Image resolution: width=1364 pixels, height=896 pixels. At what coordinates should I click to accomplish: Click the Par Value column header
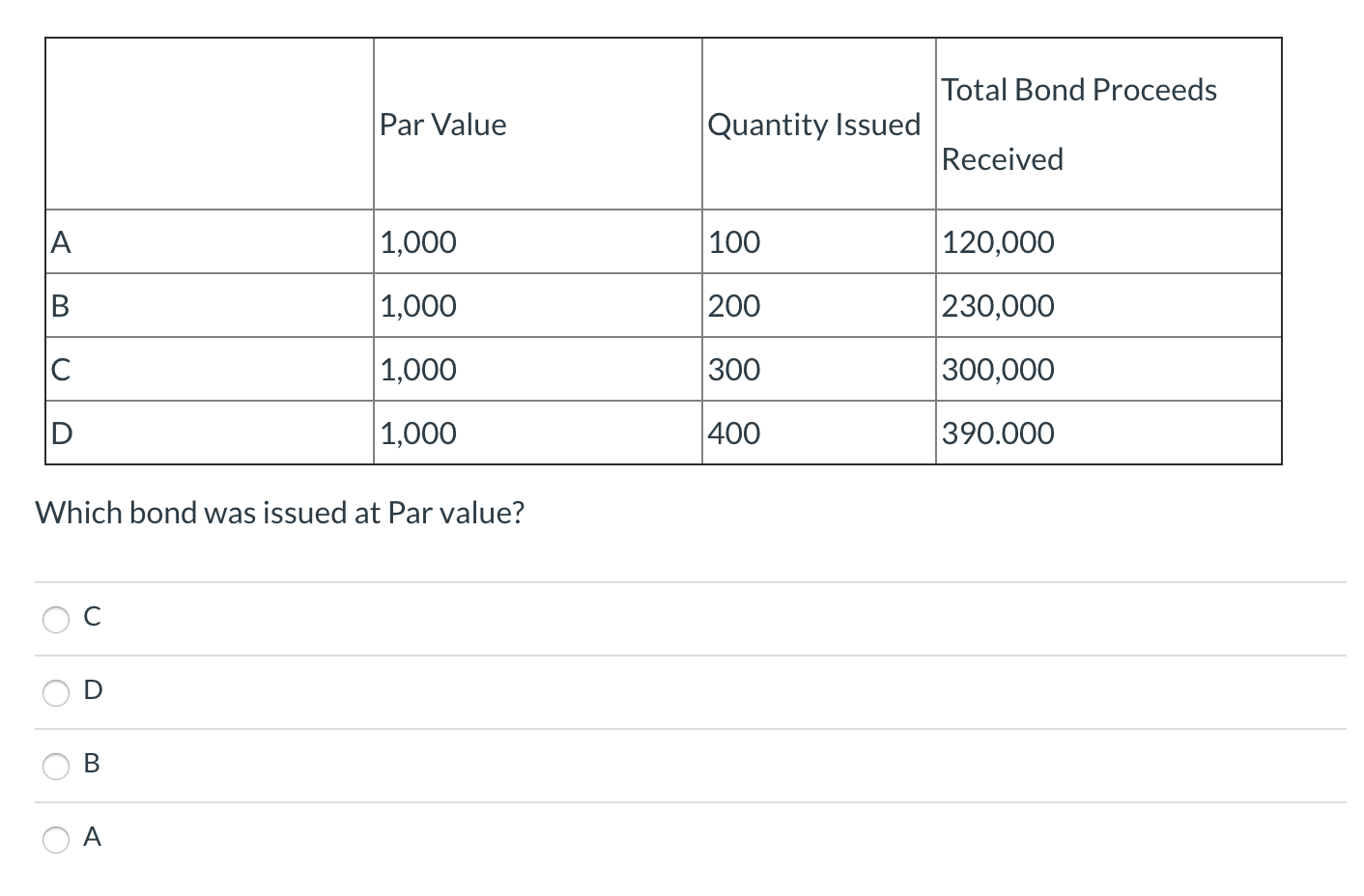tap(441, 124)
